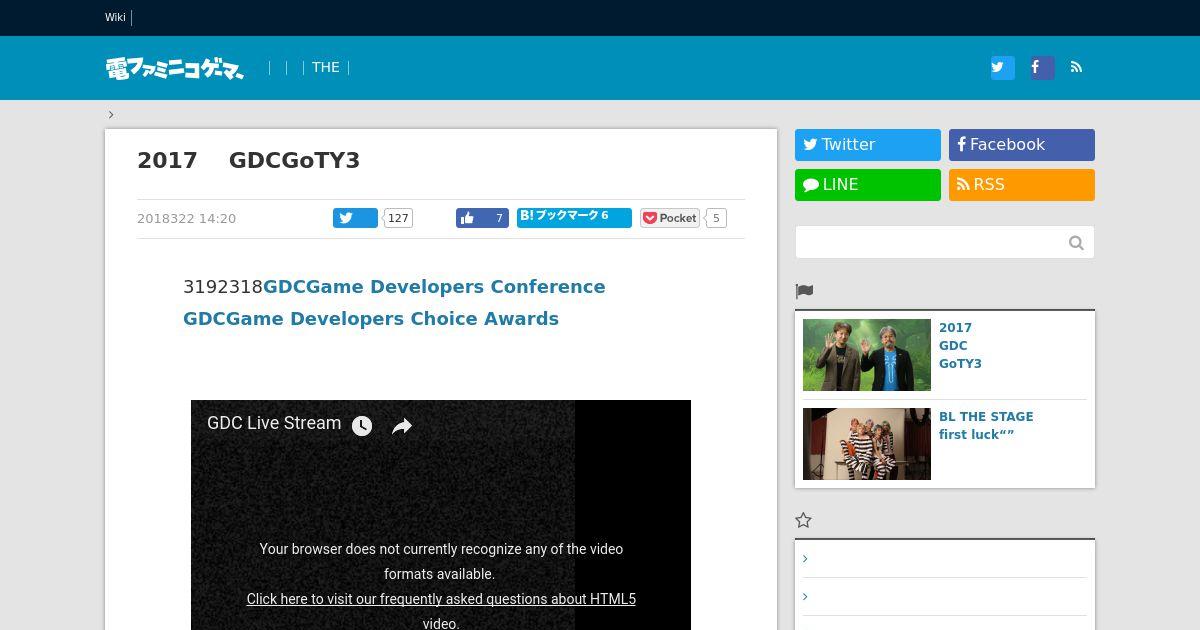
Task: Click the Pocket save button
Action: point(670,218)
